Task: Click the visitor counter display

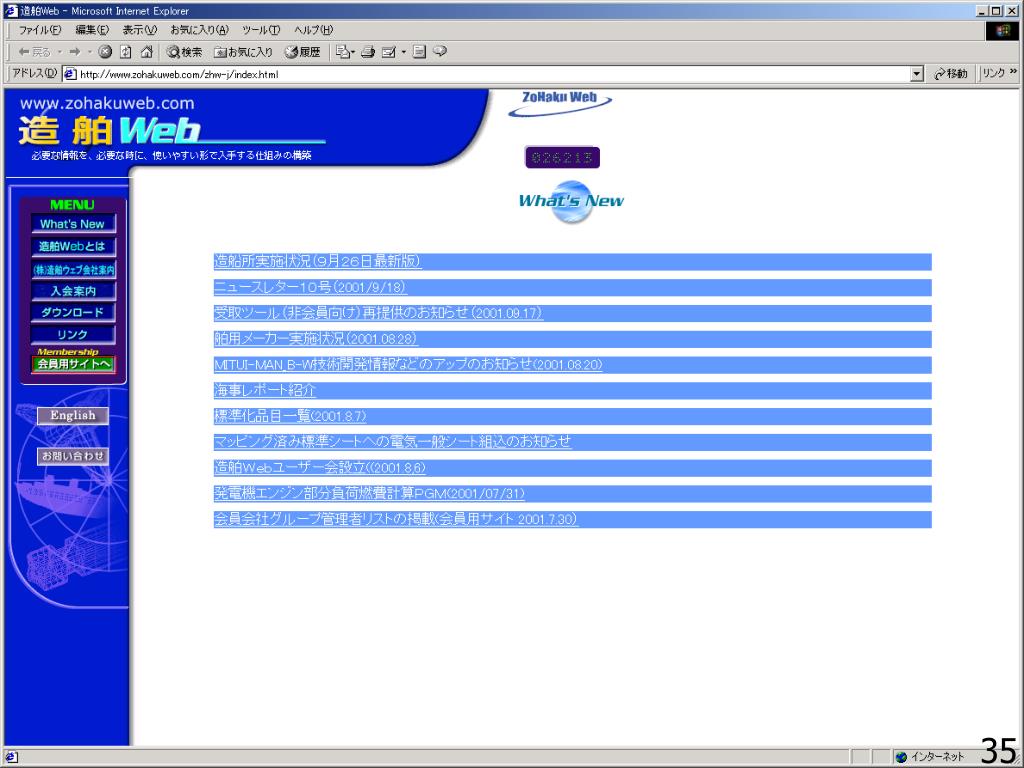Action: pos(562,157)
